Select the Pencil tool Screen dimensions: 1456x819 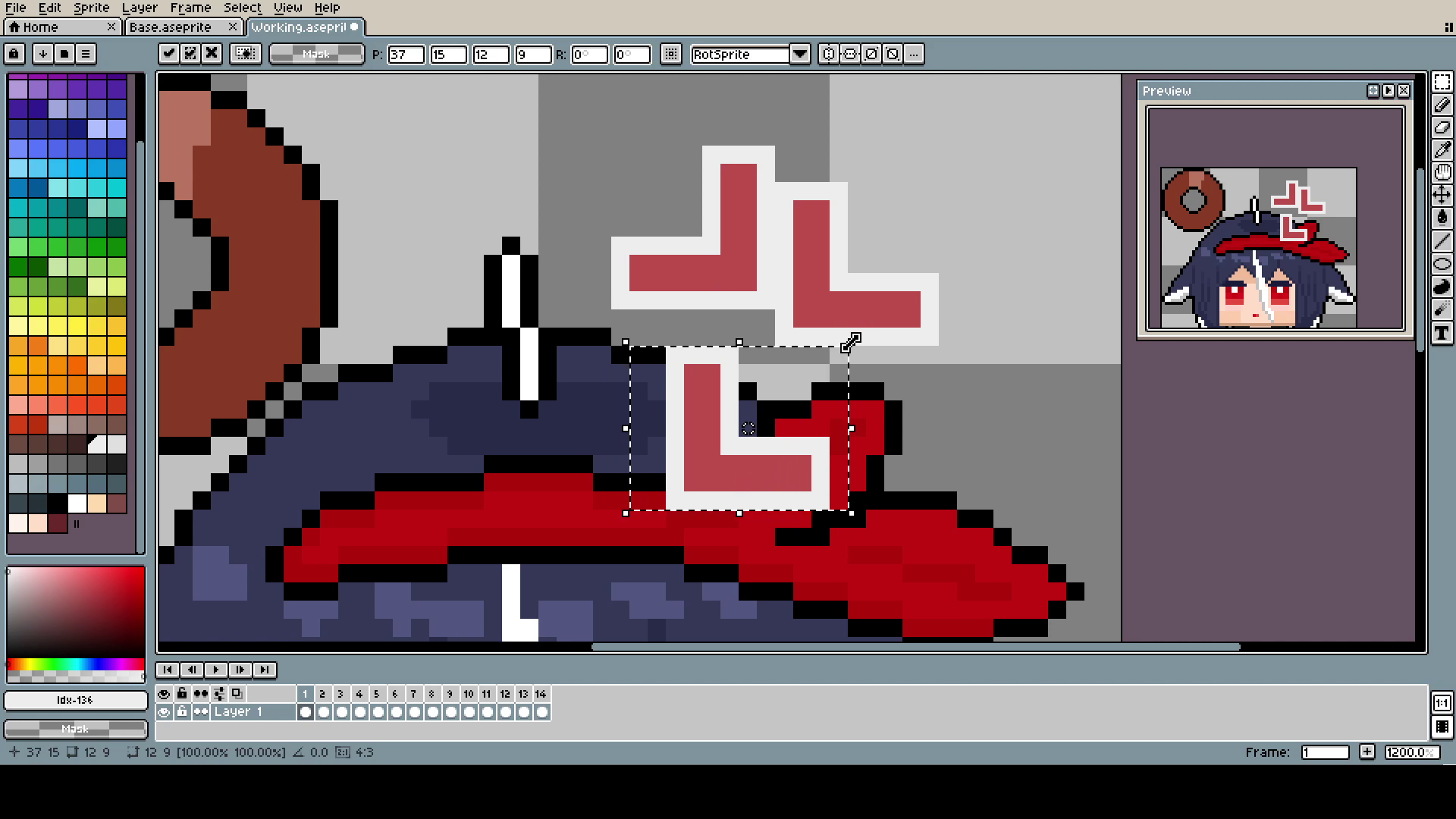(1442, 105)
